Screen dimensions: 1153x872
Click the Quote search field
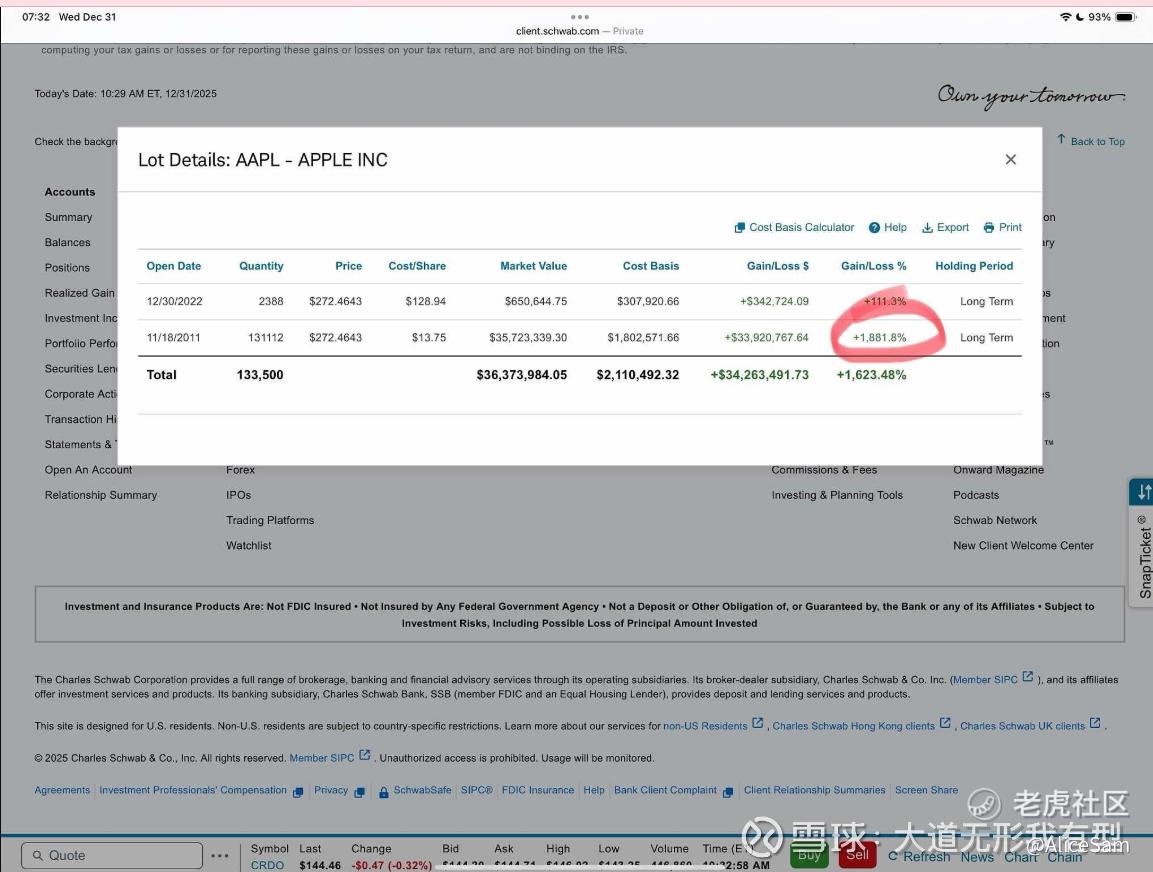click(x=112, y=856)
